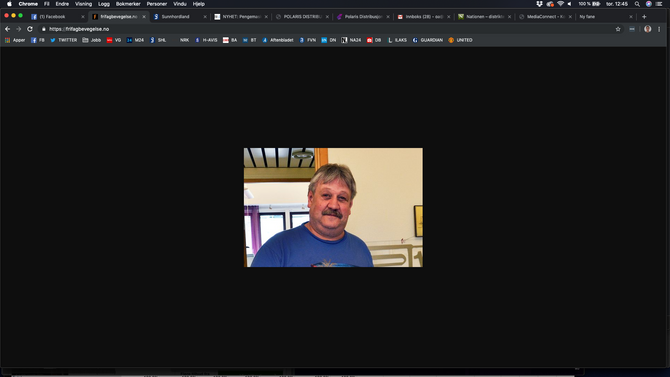Close the Ny fane tab
The width and height of the screenshot is (670, 377).
click(x=631, y=17)
